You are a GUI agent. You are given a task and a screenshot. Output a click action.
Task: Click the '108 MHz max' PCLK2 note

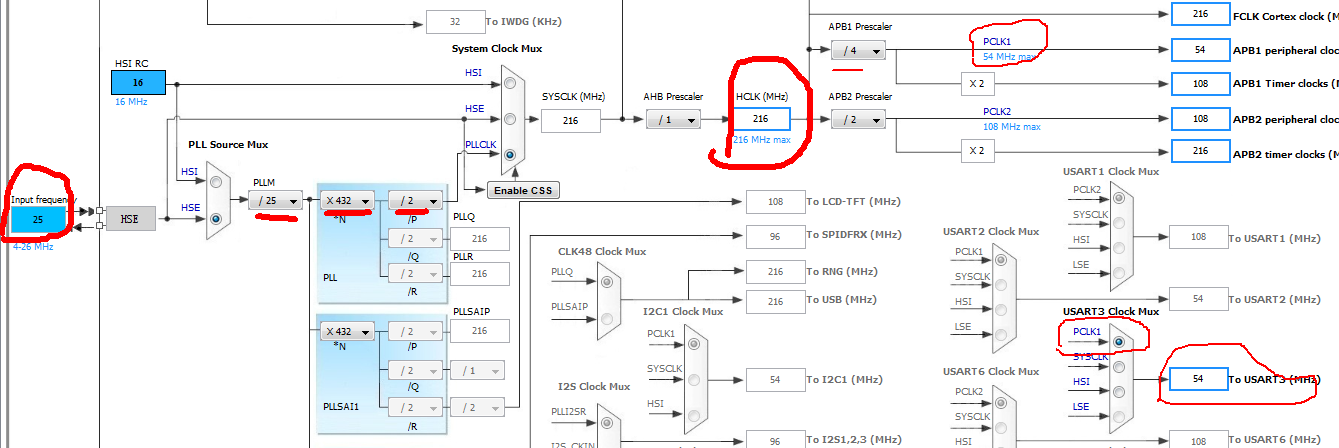coord(1011,127)
